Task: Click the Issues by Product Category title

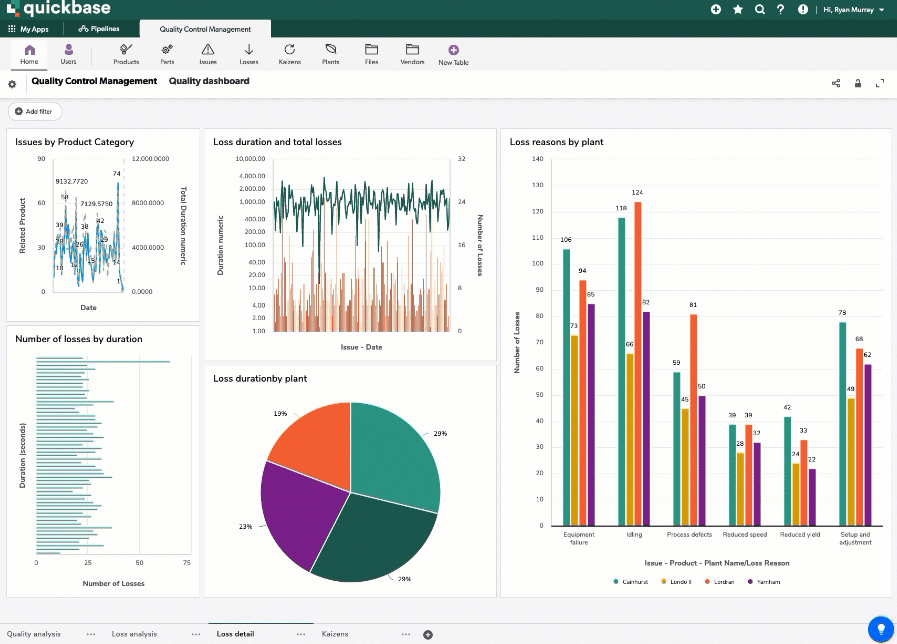Action: click(74, 142)
